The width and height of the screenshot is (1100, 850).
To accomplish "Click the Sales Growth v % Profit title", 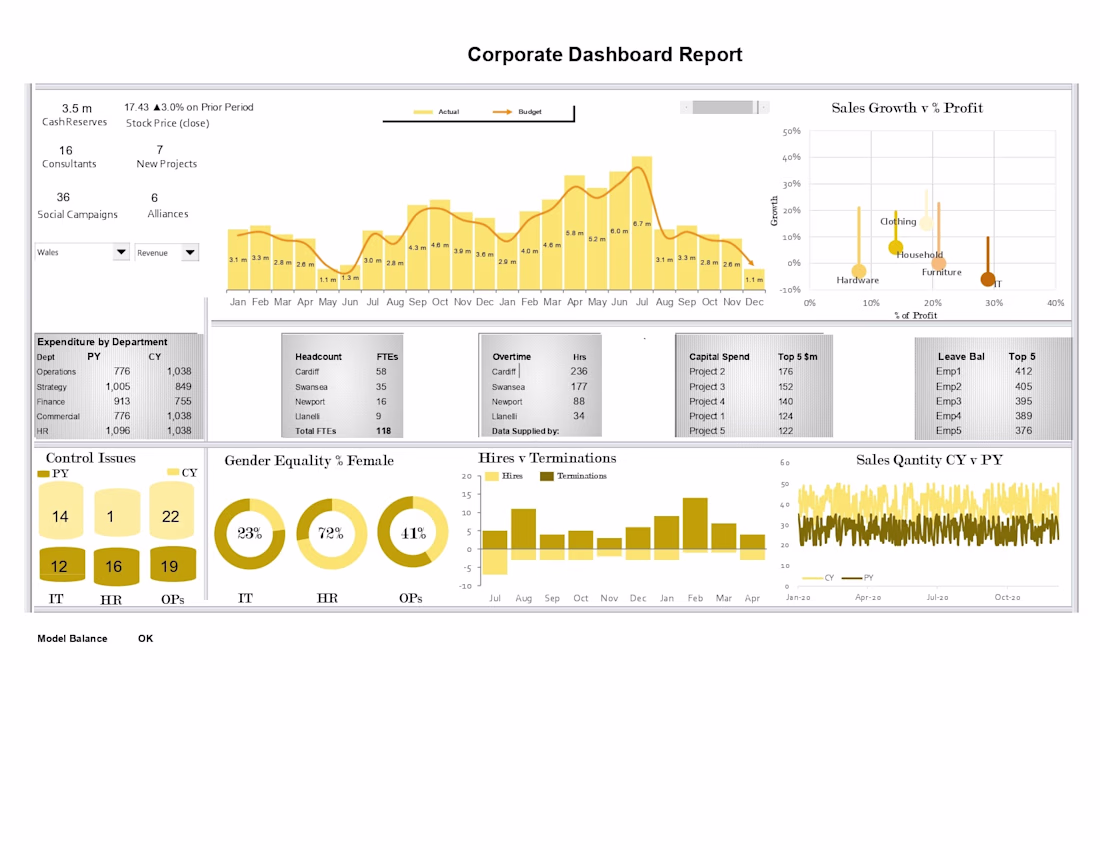I will [907, 108].
